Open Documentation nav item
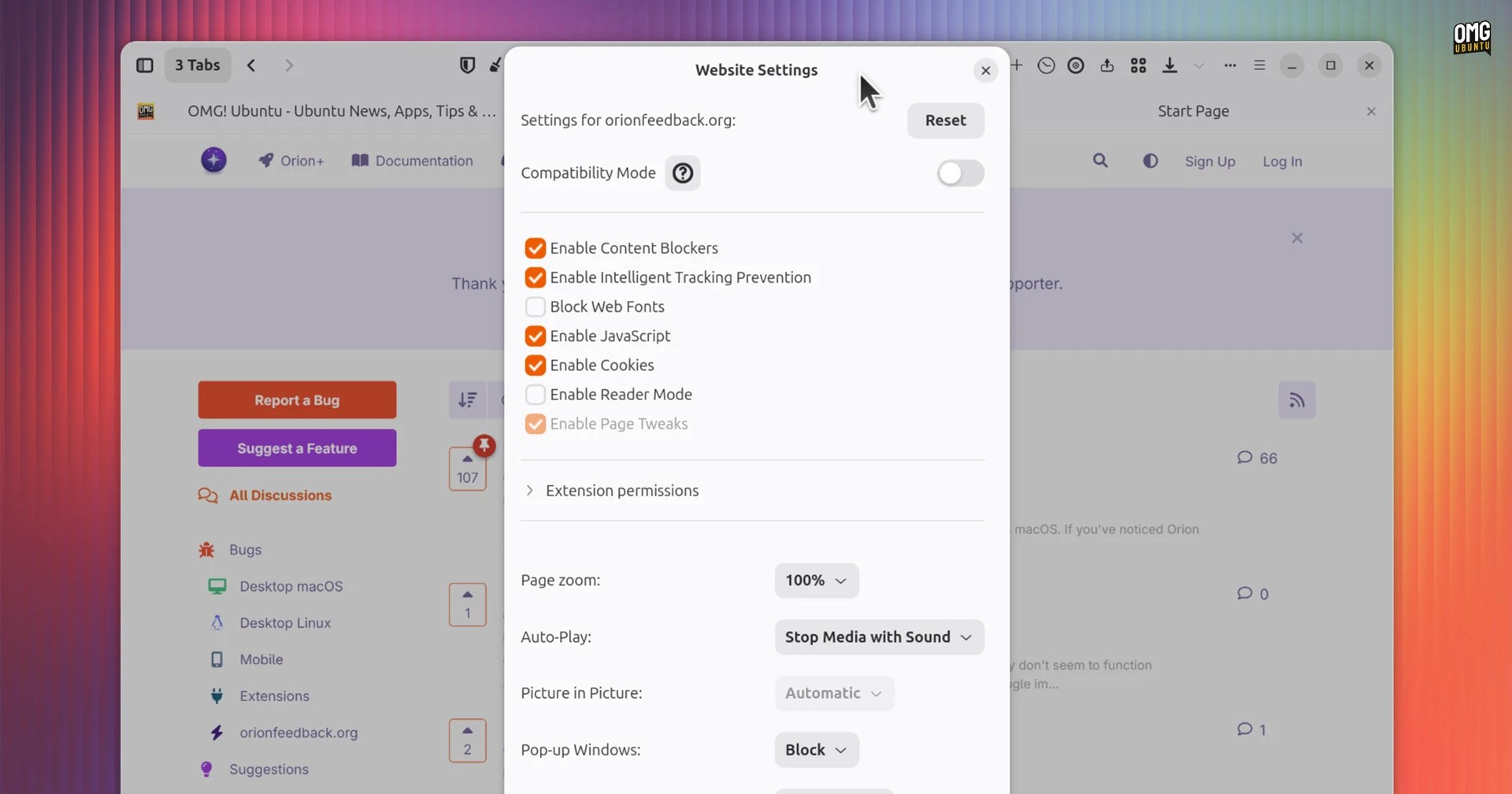This screenshot has height=794, width=1512. coord(412,161)
